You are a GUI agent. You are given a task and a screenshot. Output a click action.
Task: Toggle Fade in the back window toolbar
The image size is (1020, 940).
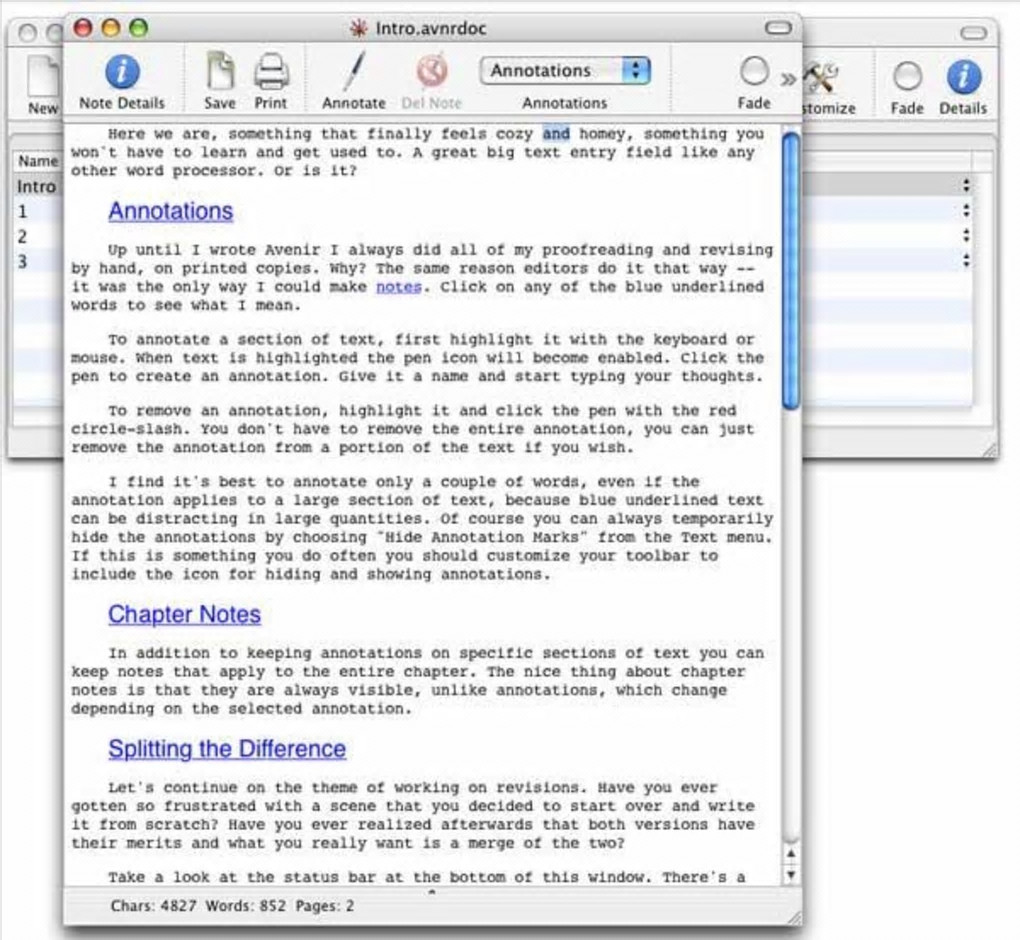click(907, 77)
